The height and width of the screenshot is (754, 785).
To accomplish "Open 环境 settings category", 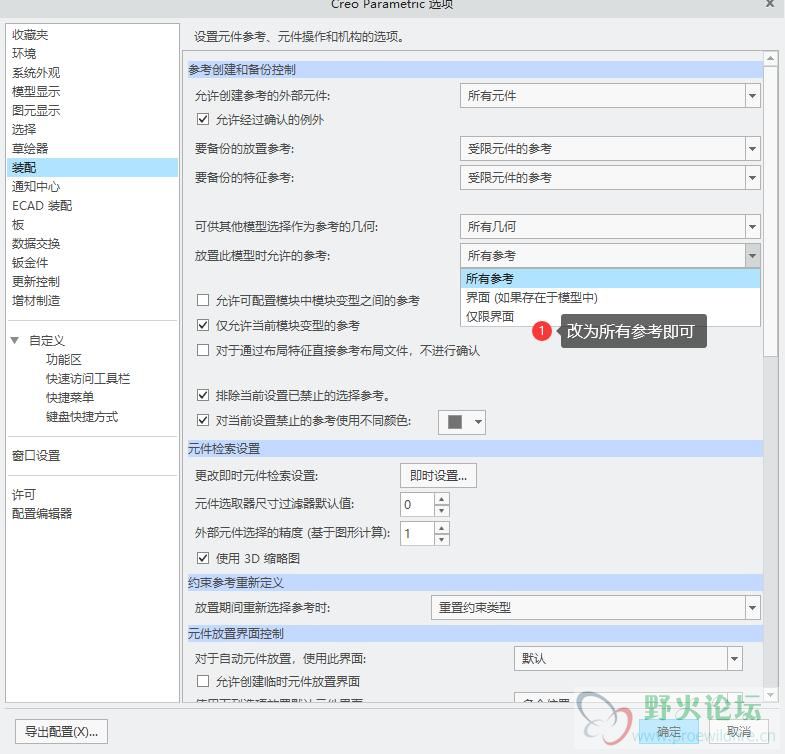I will pyautogui.click(x=24, y=54).
